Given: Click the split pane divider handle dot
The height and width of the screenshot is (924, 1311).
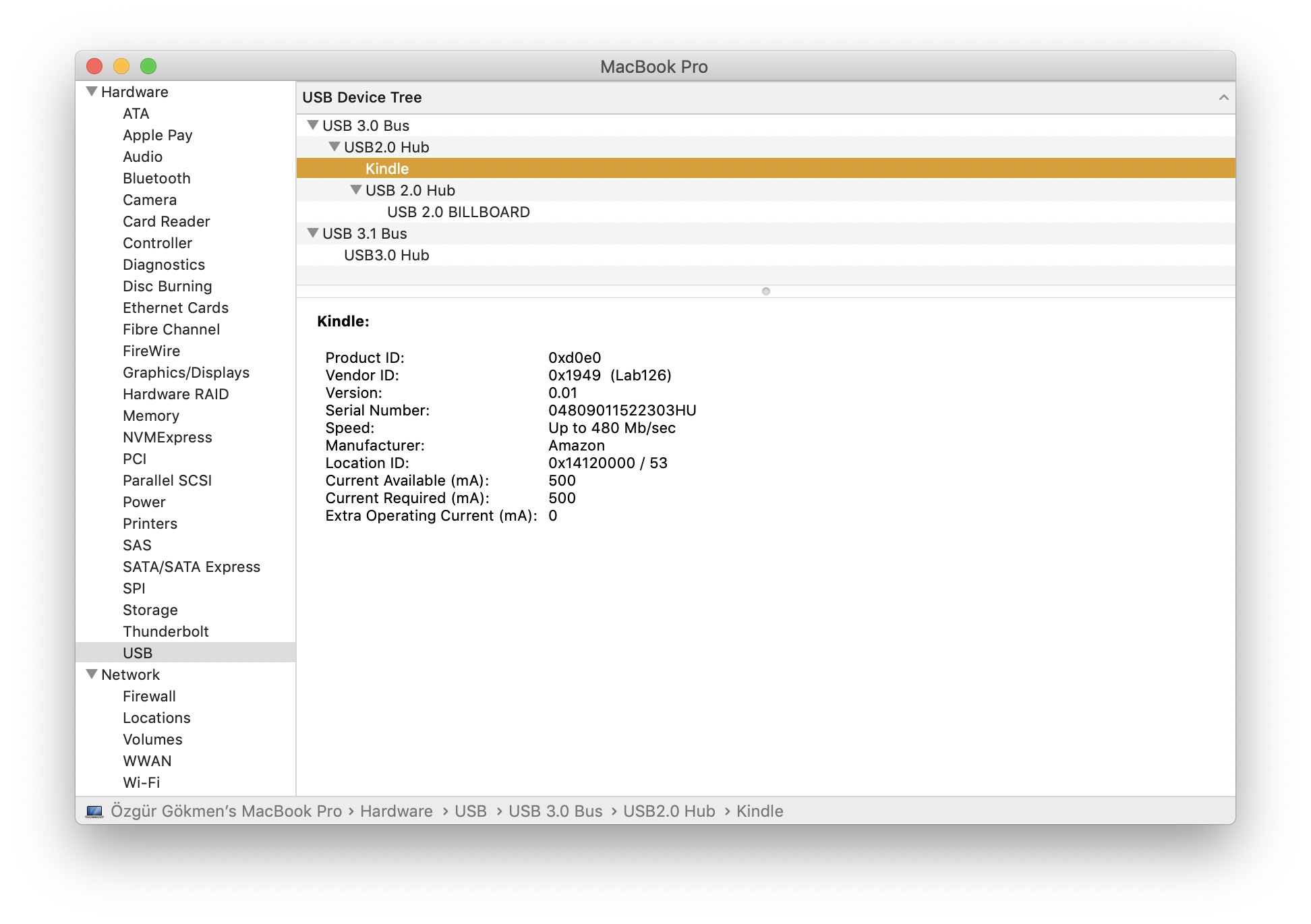Looking at the screenshot, I should [765, 291].
